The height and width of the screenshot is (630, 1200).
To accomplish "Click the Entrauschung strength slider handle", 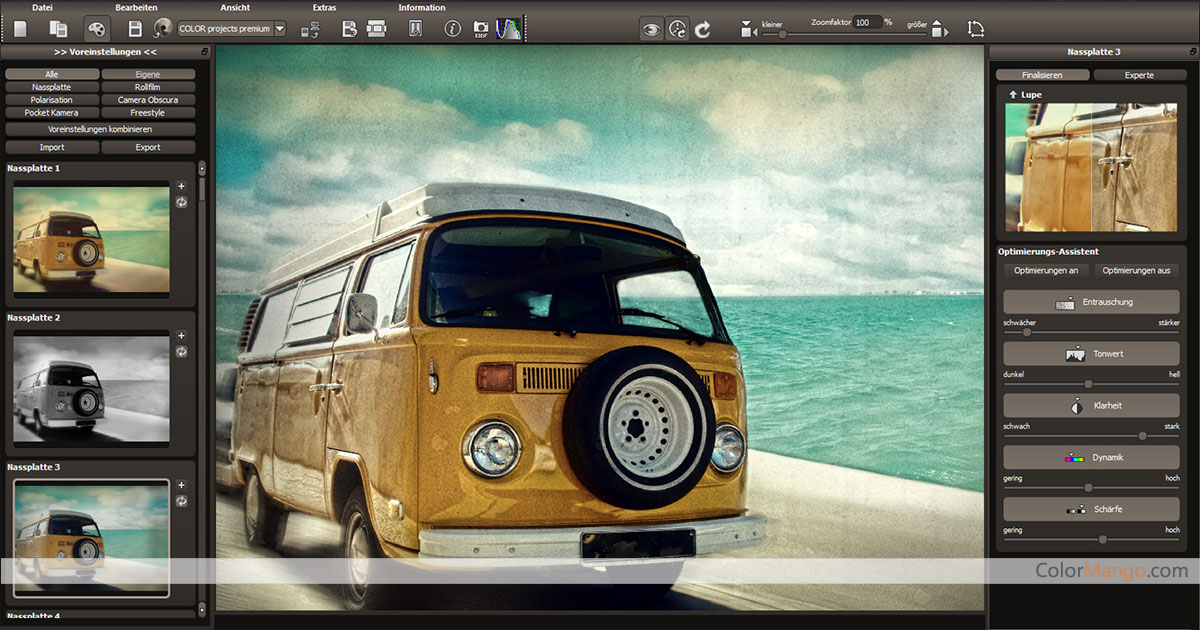I will coord(1027,332).
